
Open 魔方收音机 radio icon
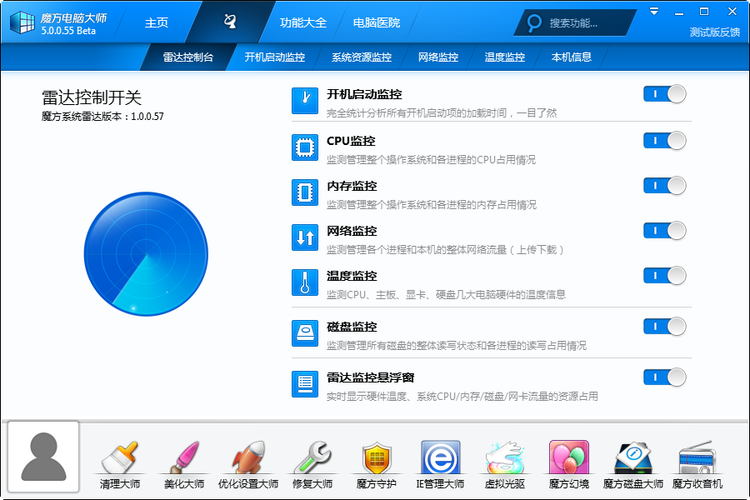tap(697, 458)
